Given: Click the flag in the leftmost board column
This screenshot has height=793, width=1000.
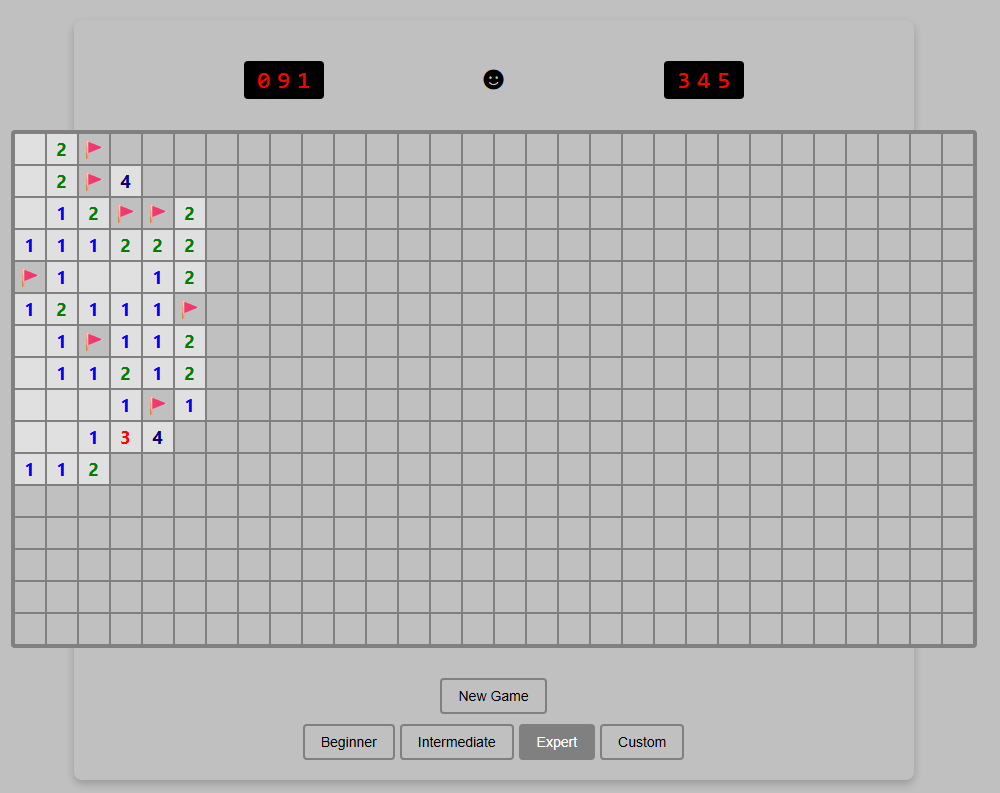Looking at the screenshot, I should [x=29, y=278].
